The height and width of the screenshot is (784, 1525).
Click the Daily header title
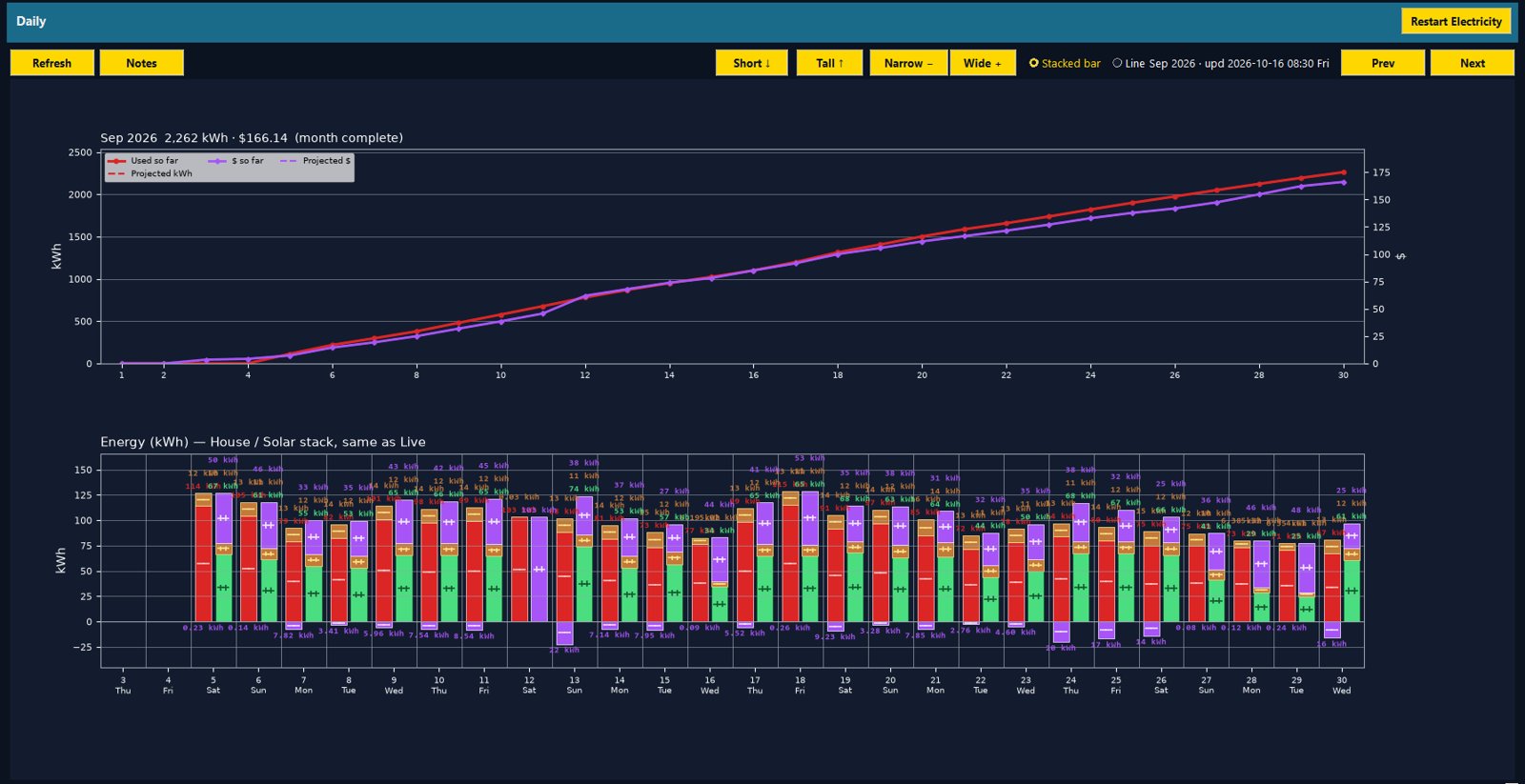[30, 21]
